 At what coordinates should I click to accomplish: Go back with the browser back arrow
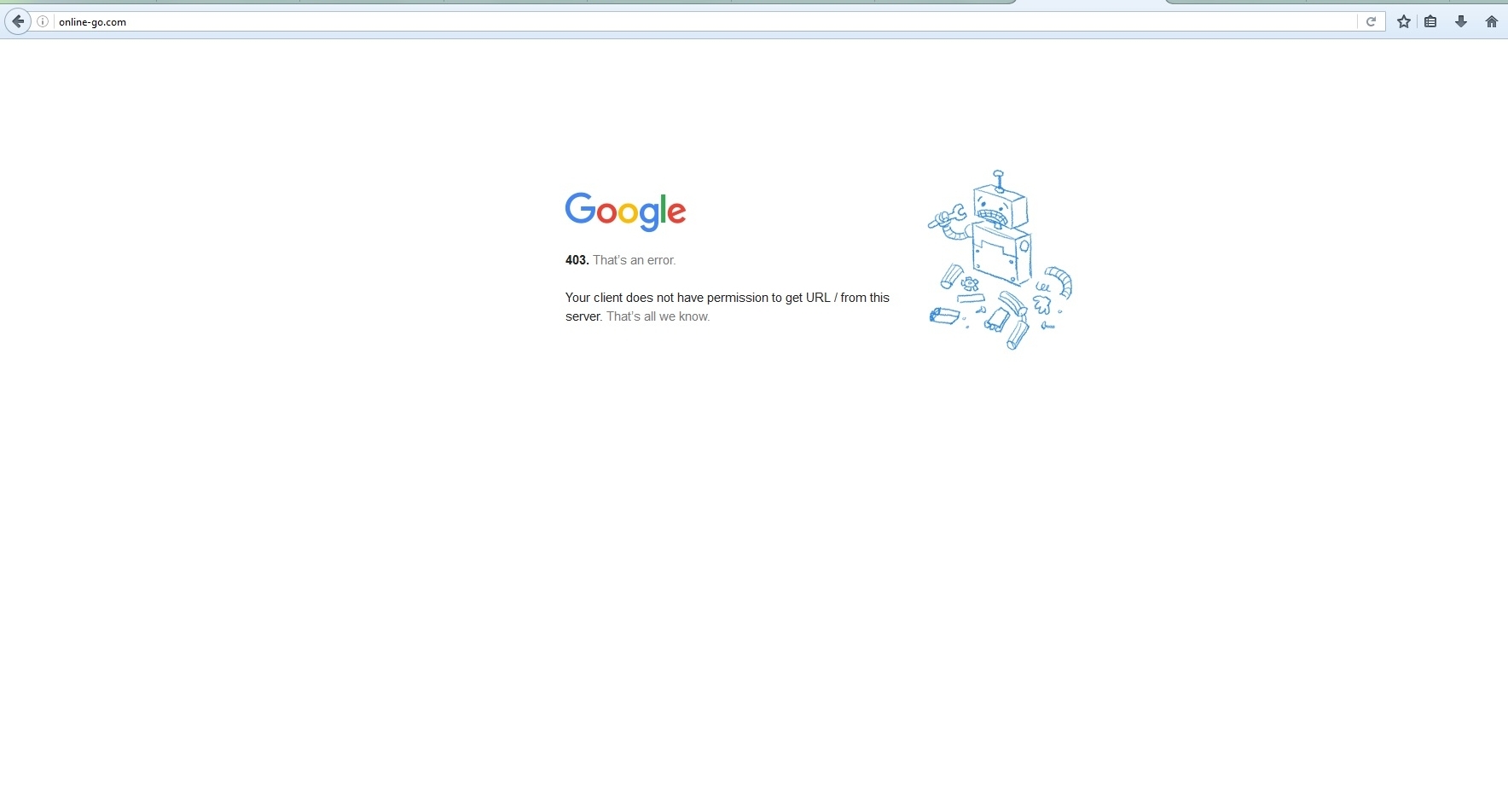18,21
